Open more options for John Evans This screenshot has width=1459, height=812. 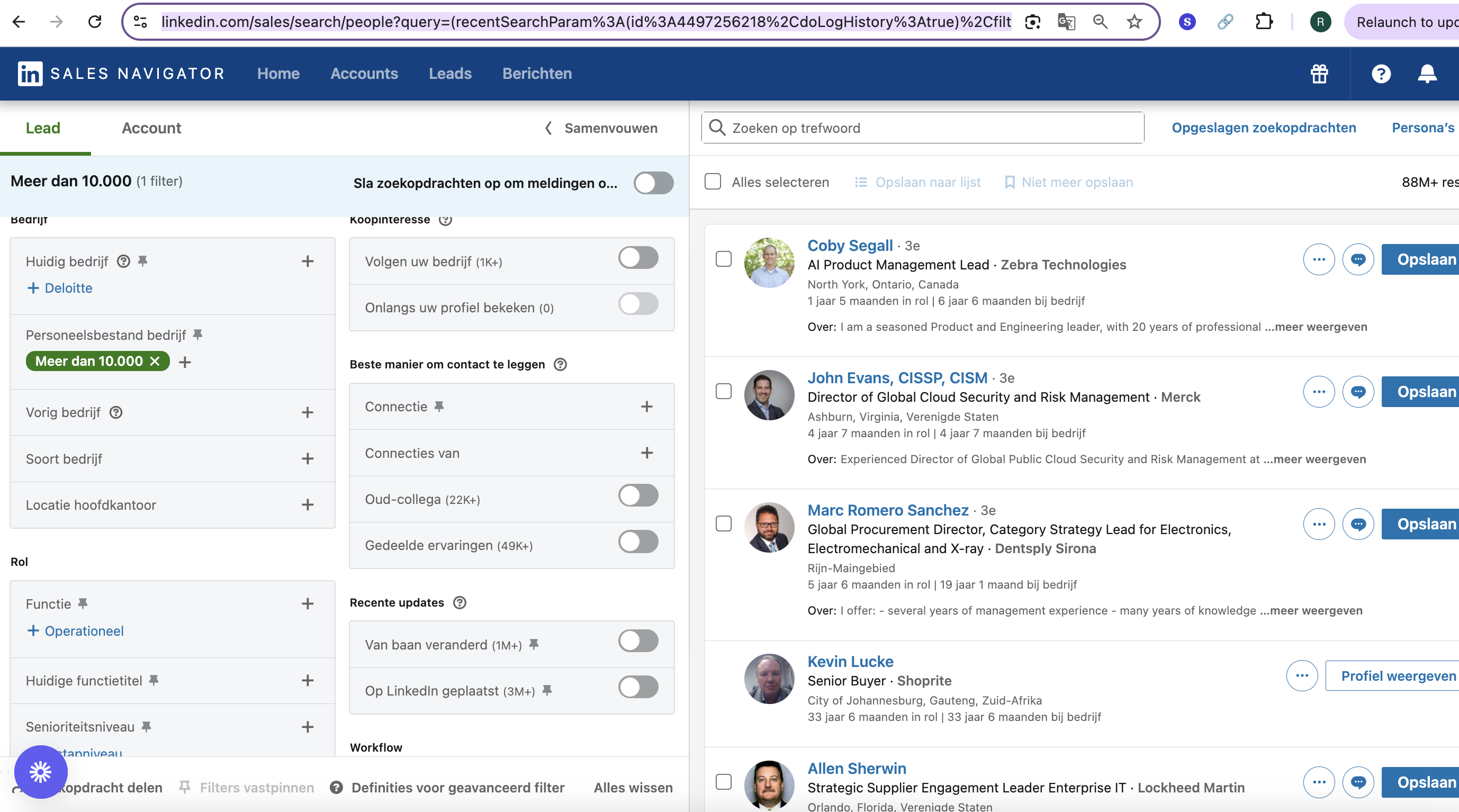point(1319,392)
